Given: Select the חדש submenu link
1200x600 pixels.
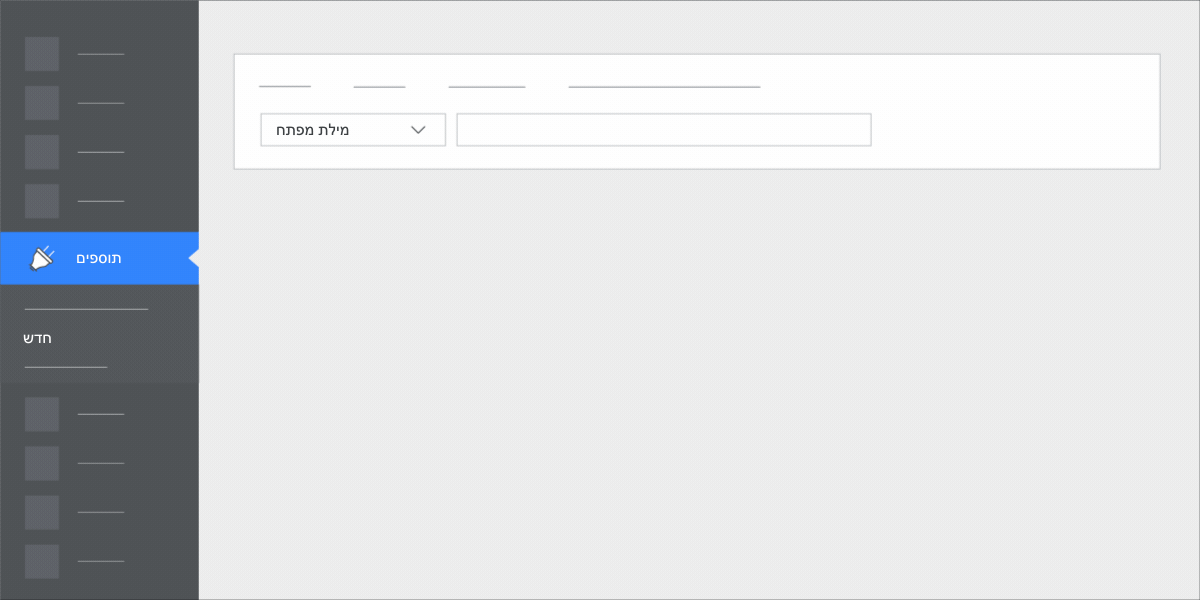Looking at the screenshot, I should coord(38,338).
